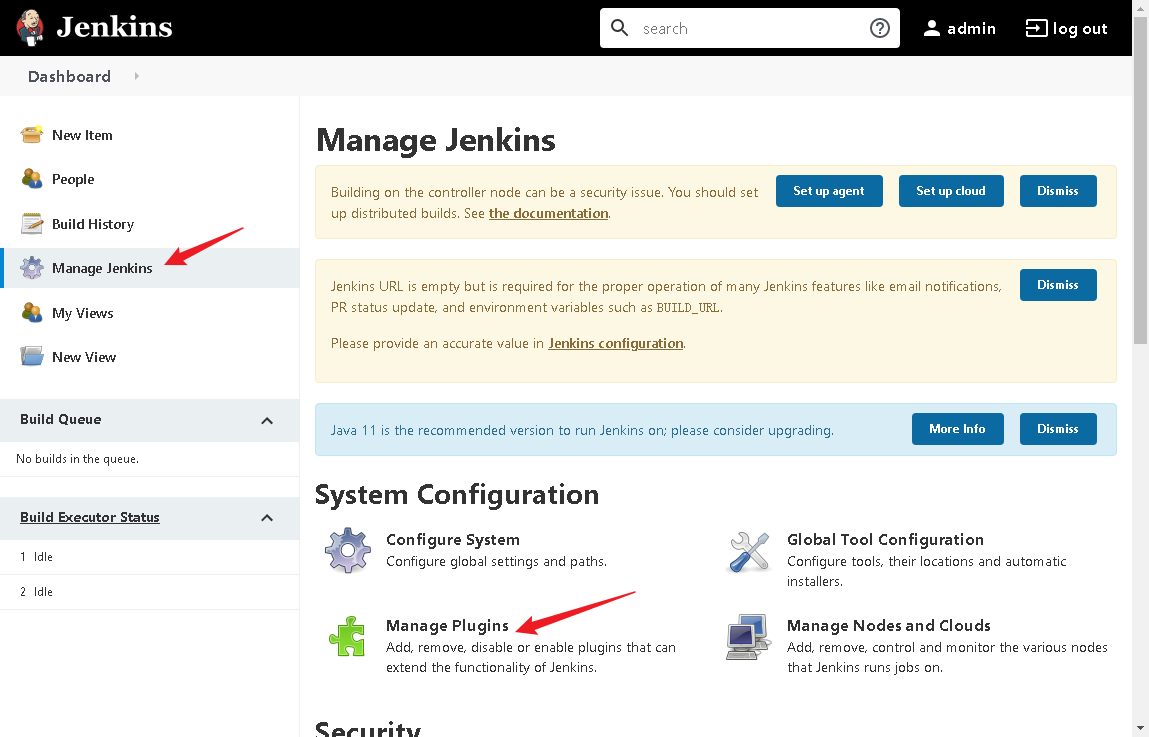Click the log out arrow icon
The width and height of the screenshot is (1149, 737).
pos(1036,28)
